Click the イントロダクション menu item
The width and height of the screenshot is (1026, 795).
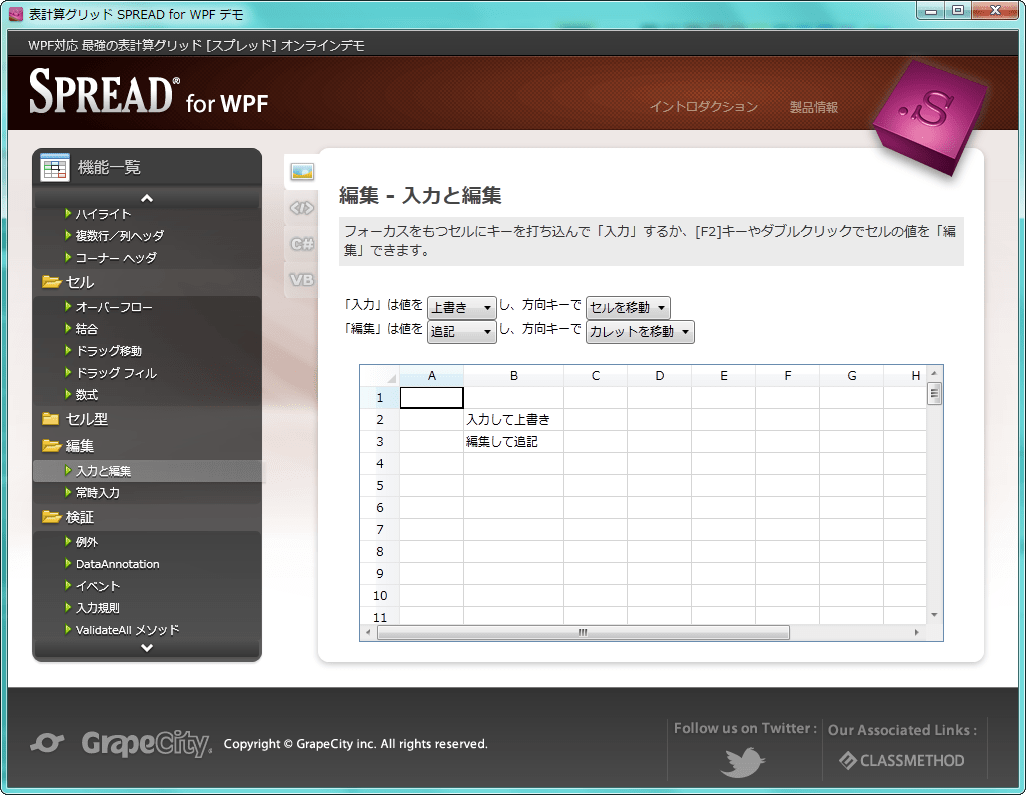coord(702,107)
